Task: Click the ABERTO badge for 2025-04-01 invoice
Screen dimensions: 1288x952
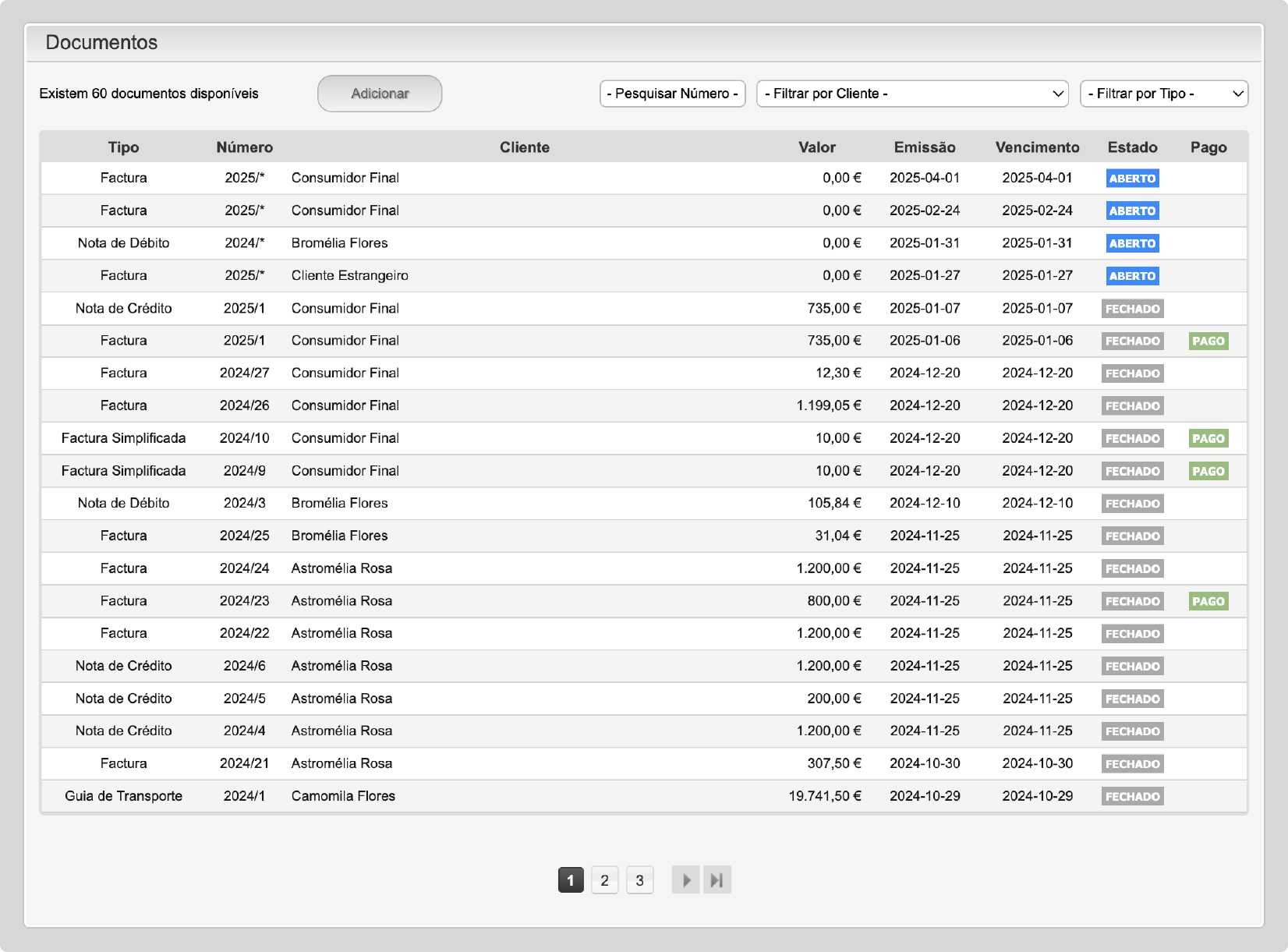Action: click(1132, 179)
